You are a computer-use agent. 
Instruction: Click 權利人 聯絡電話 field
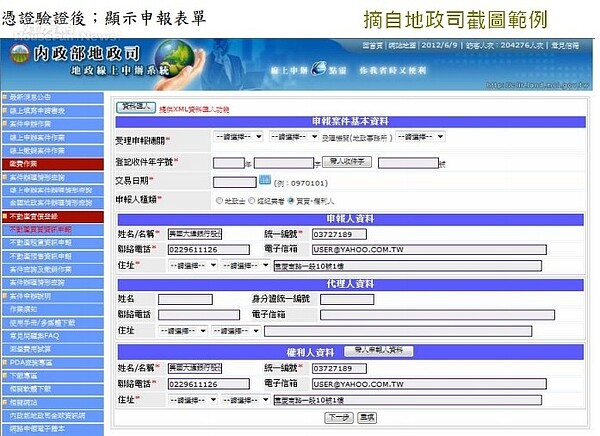209,384
